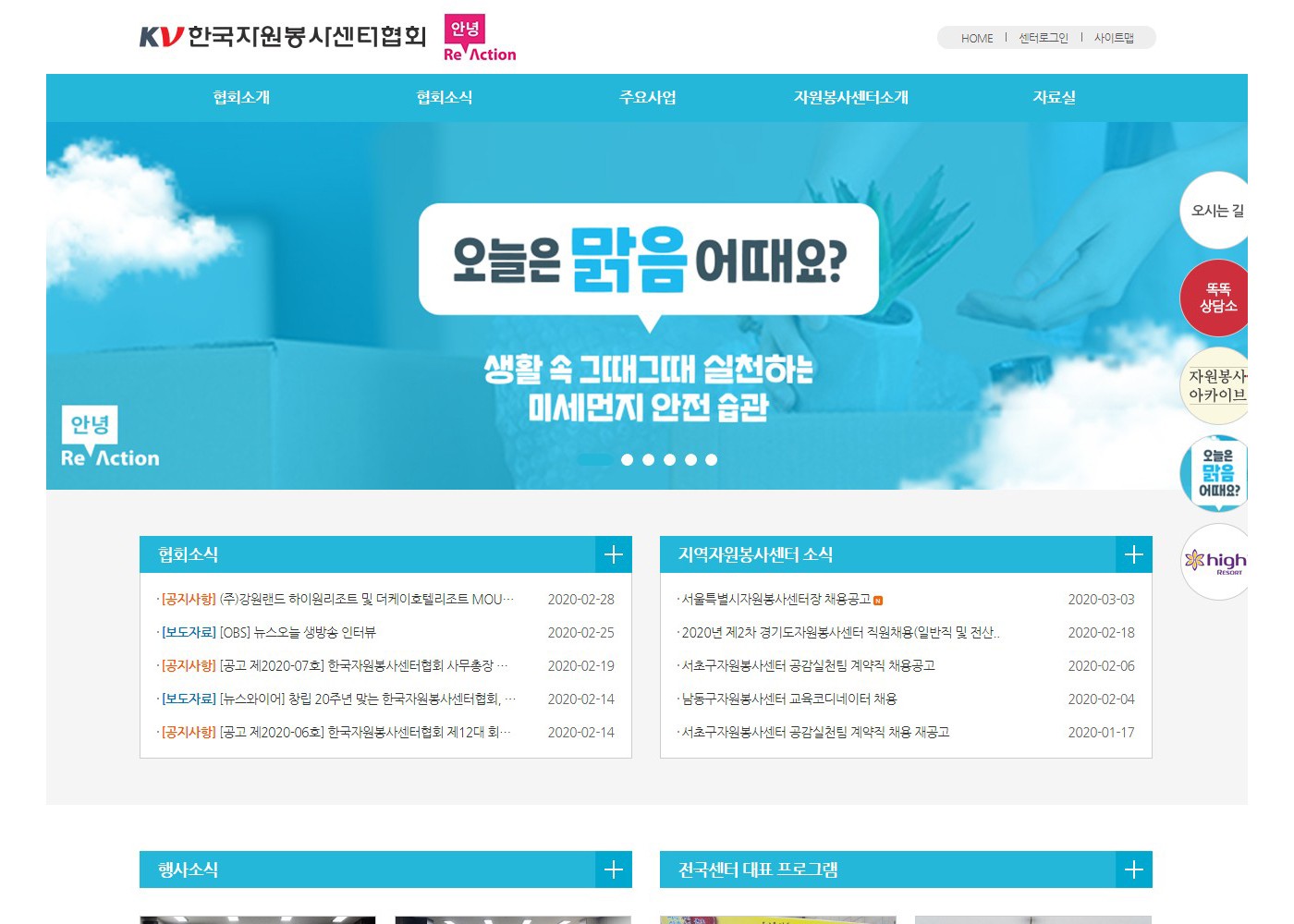The width and height of the screenshot is (1294, 924).
Task: Open the 오시는 길 round side button
Action: 1215,211
